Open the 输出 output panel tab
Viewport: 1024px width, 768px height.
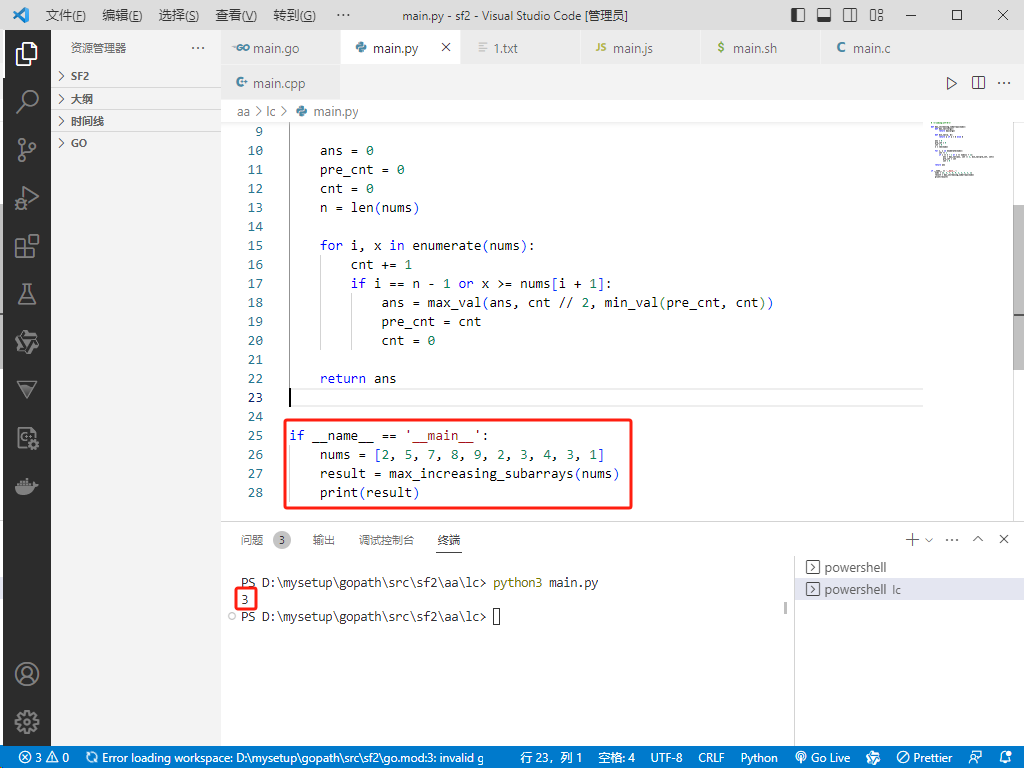point(323,539)
